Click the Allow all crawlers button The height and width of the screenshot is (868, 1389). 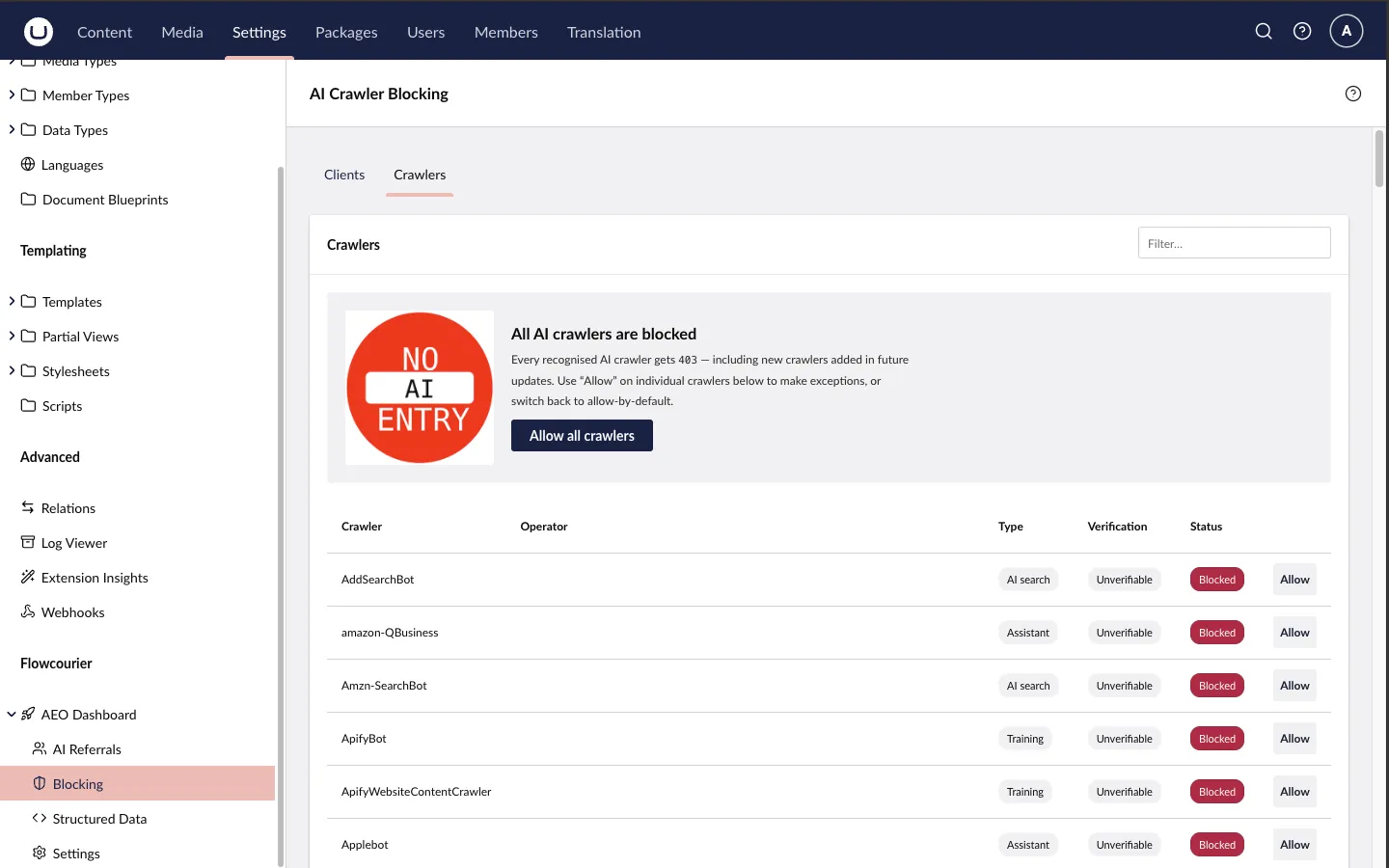582,435
